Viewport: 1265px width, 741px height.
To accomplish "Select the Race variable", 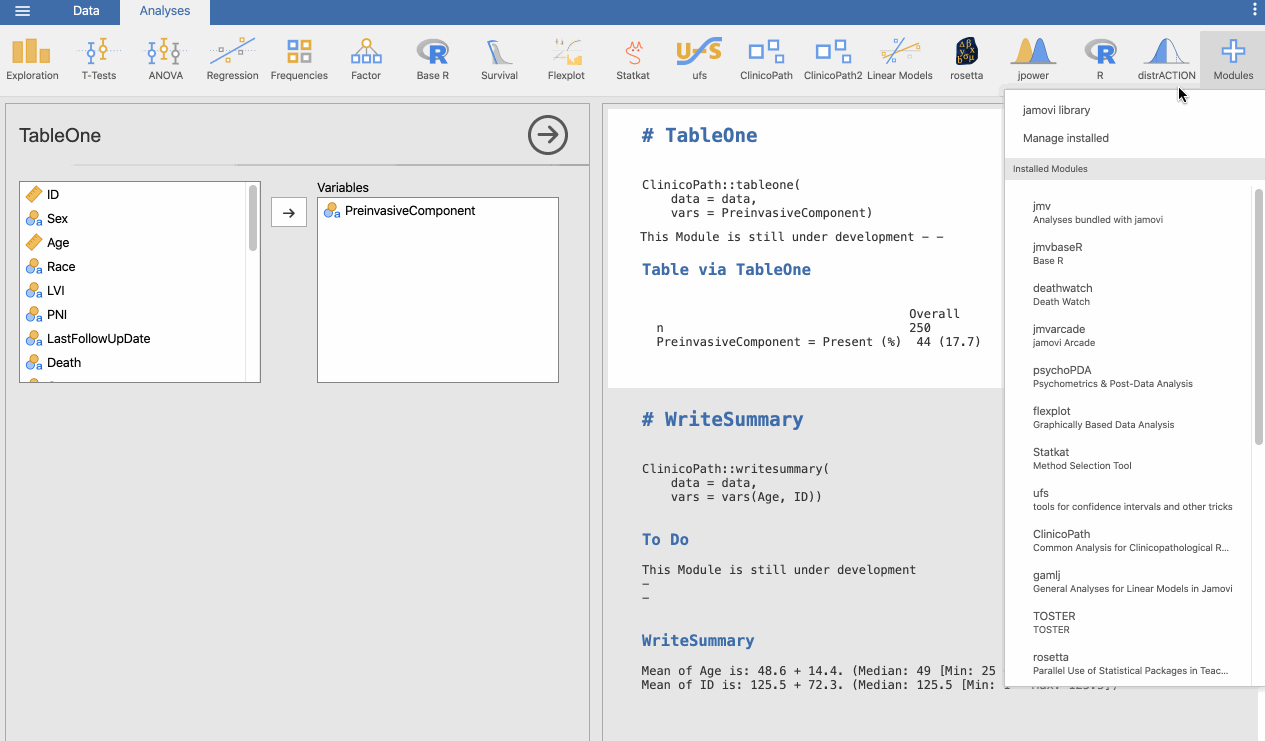I will [133, 267].
